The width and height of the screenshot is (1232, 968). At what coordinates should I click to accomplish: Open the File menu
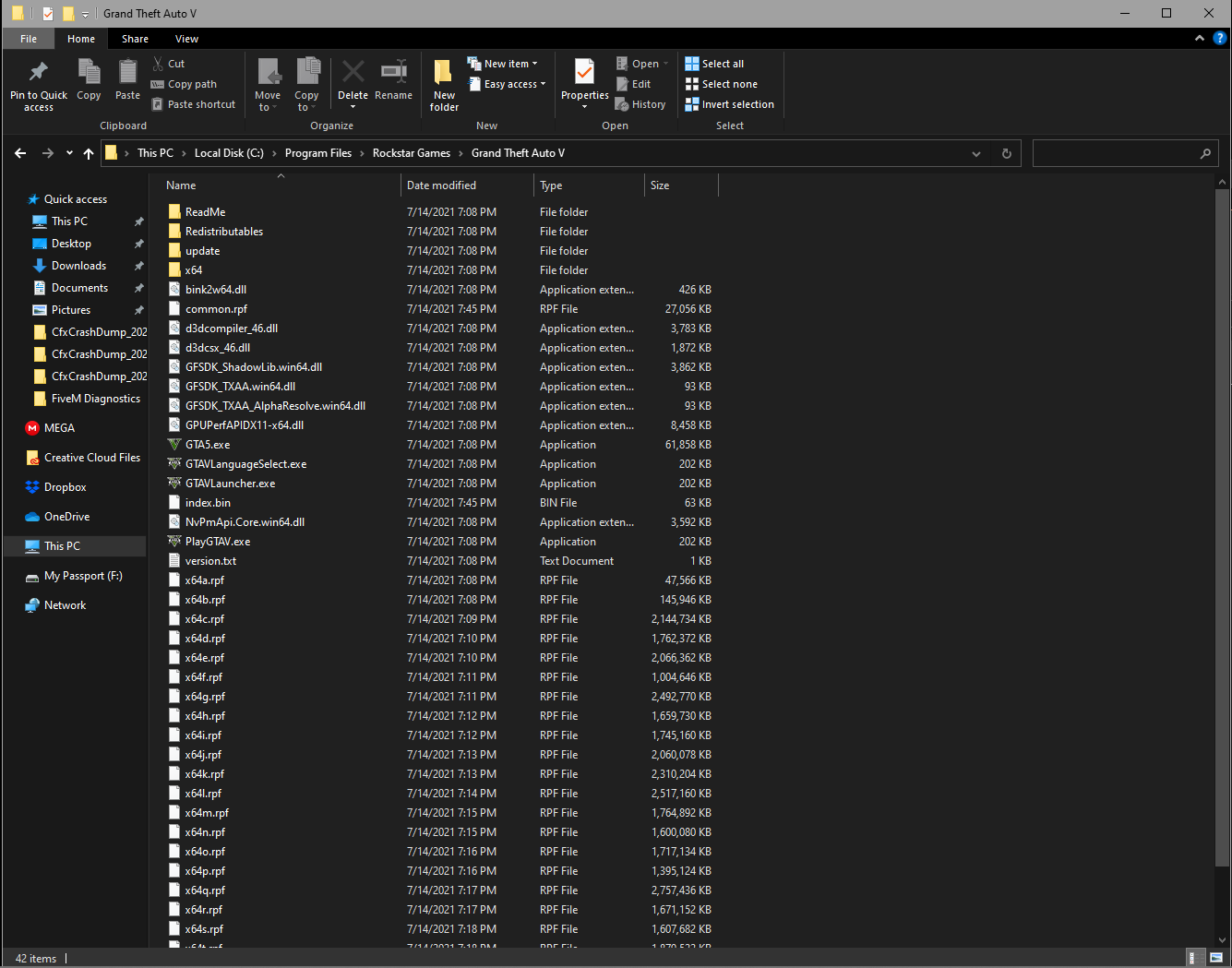click(29, 39)
